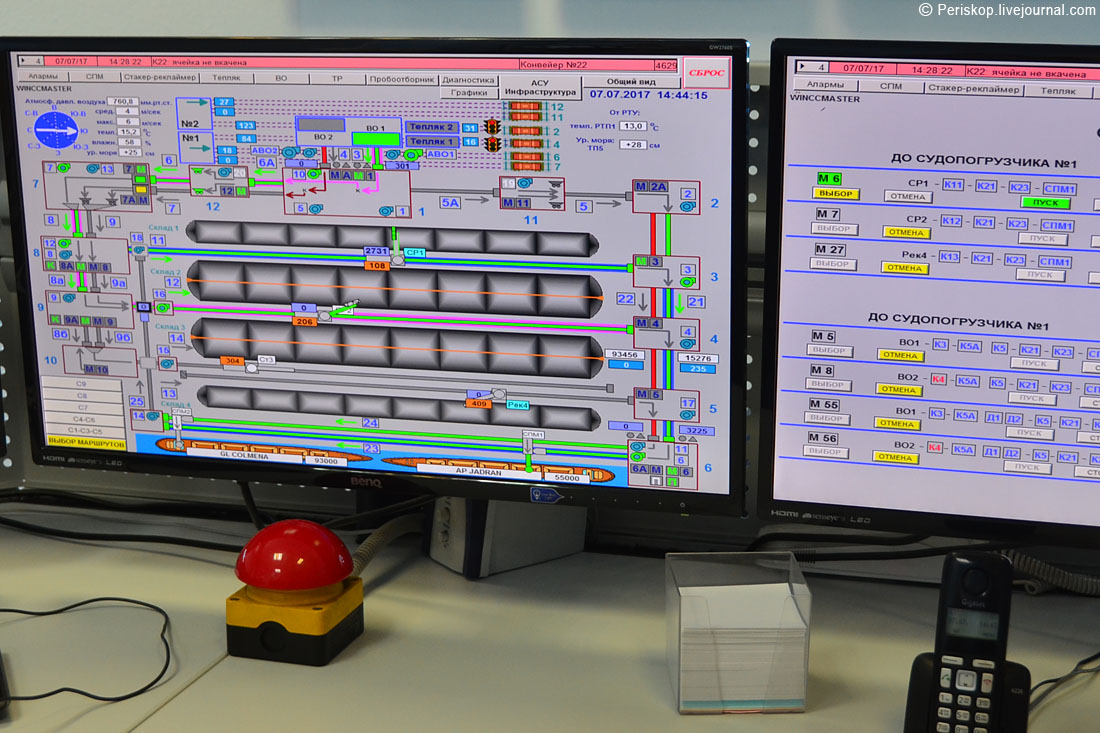Click conveyor box К12 in СР2 row
The height and width of the screenshot is (733, 1100).
coord(951,220)
